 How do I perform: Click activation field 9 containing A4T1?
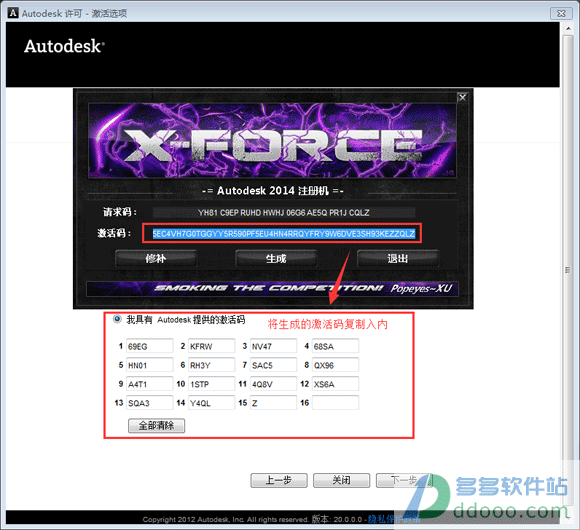pyautogui.click(x=149, y=384)
